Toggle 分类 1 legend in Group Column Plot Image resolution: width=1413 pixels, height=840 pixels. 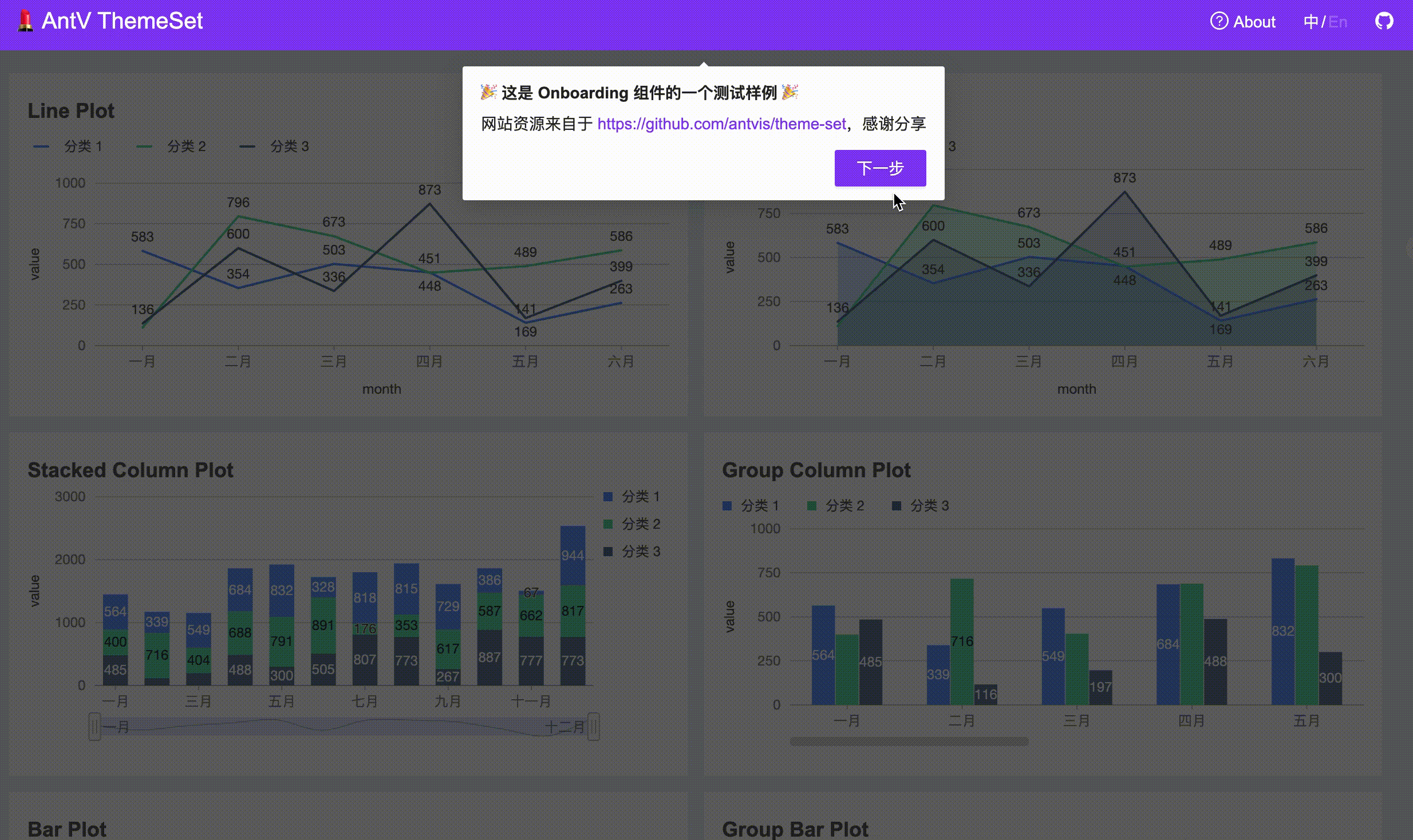tap(759, 506)
